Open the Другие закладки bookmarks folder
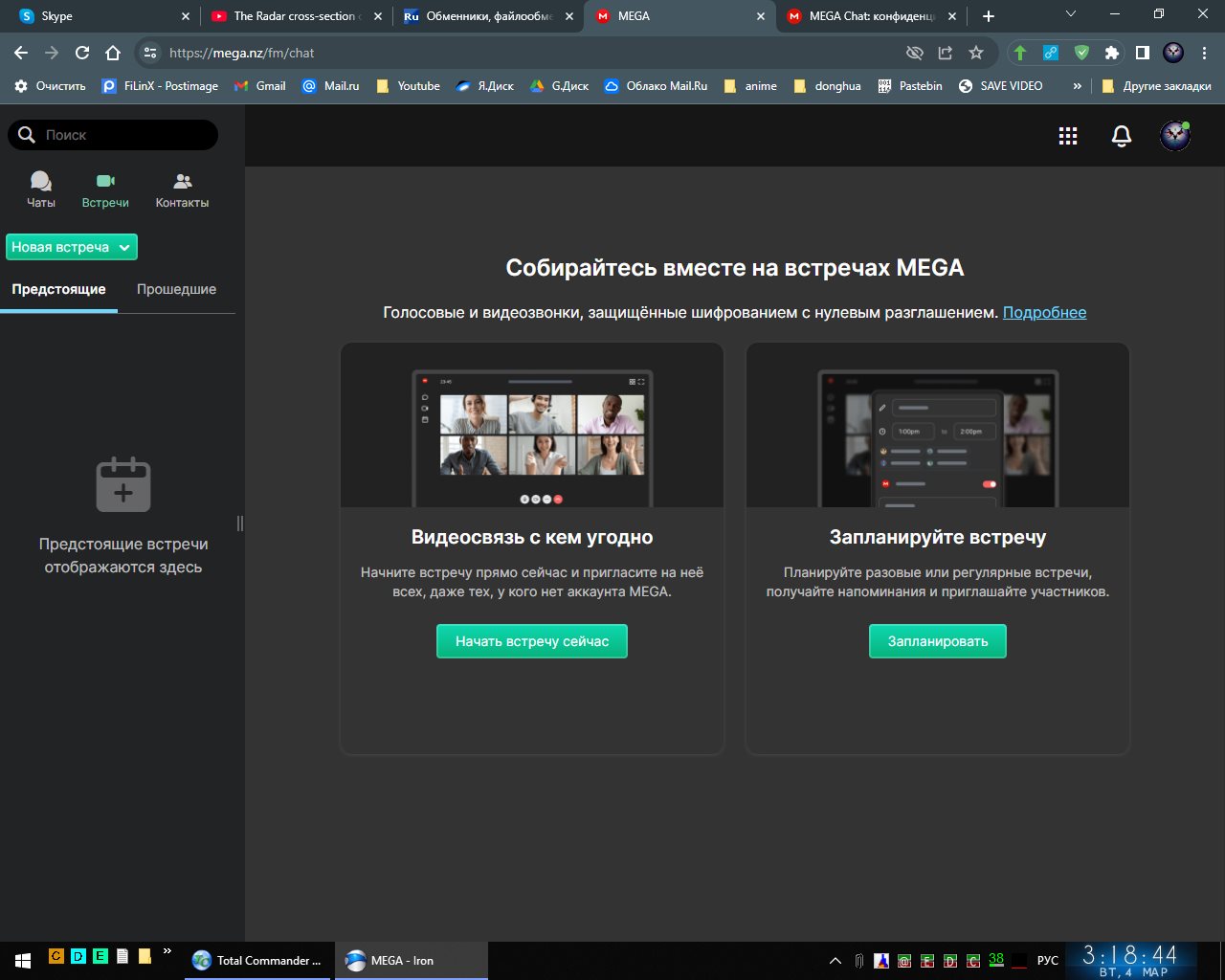Screen dimensions: 1225x980 pos(1156,86)
